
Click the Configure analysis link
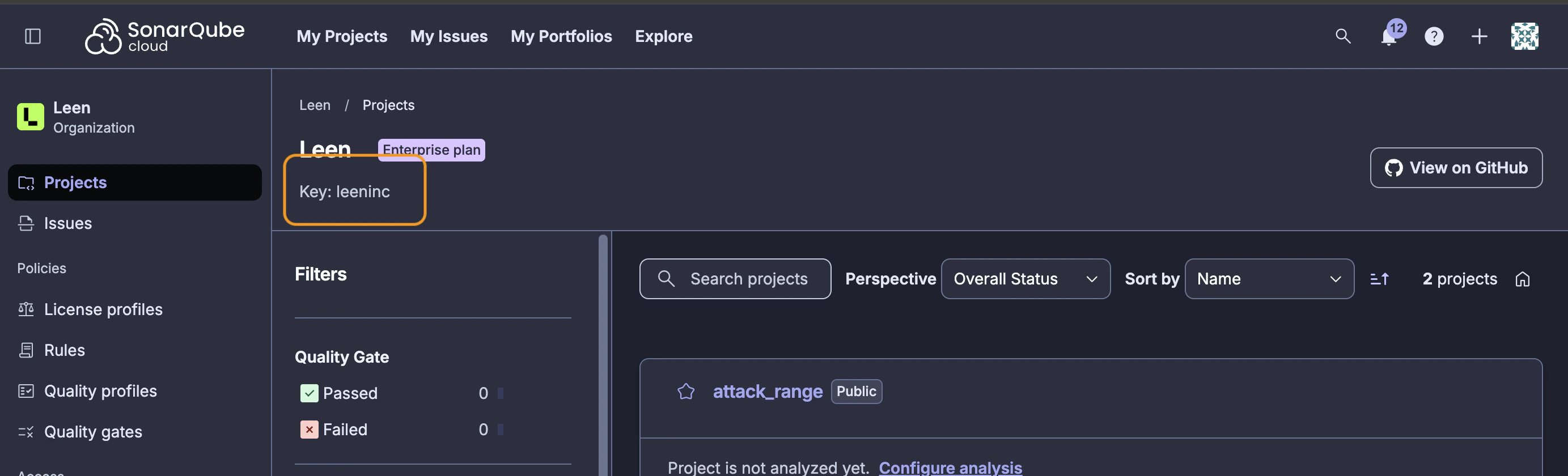tap(950, 467)
